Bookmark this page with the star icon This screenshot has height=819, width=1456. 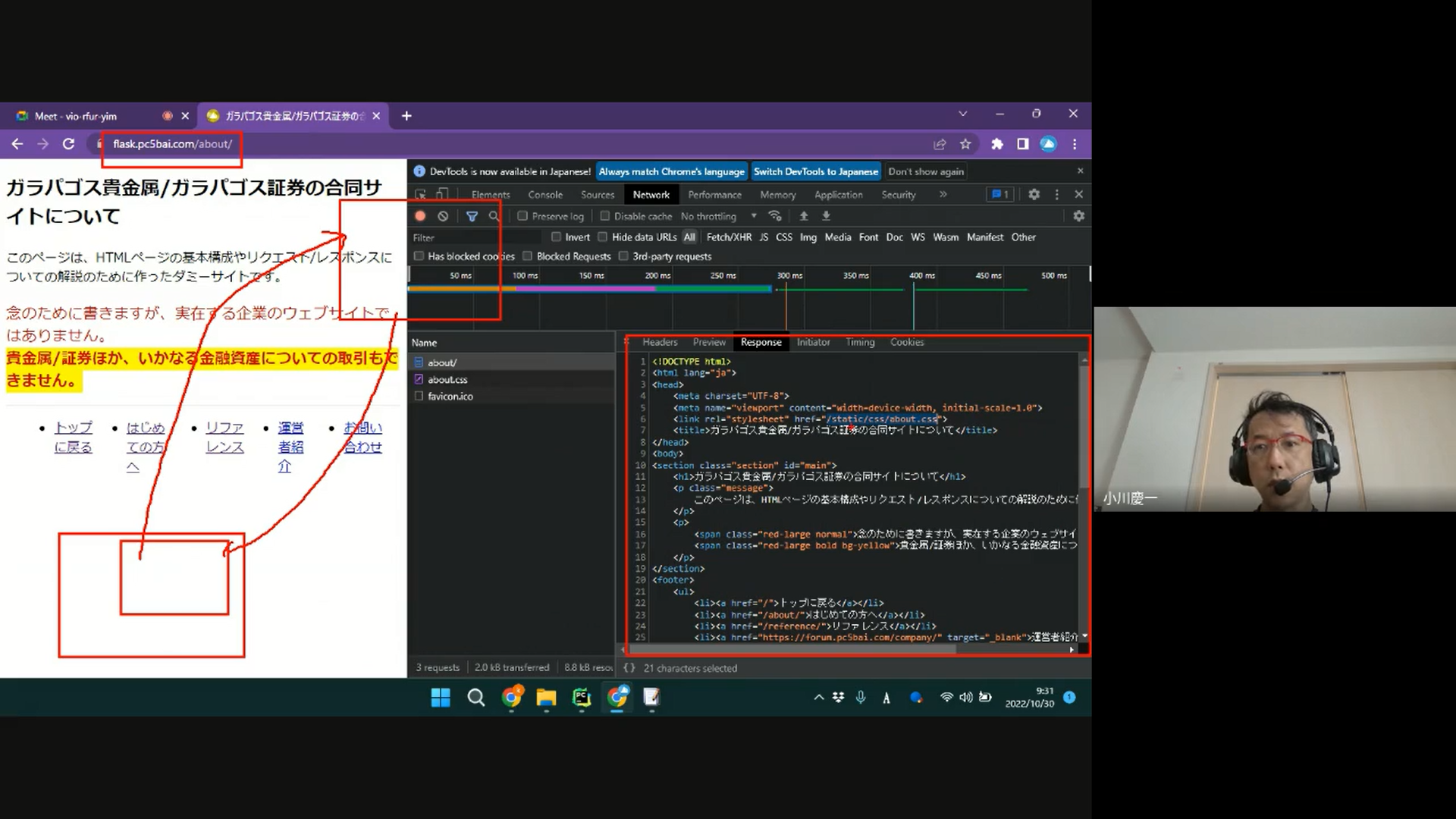965,144
